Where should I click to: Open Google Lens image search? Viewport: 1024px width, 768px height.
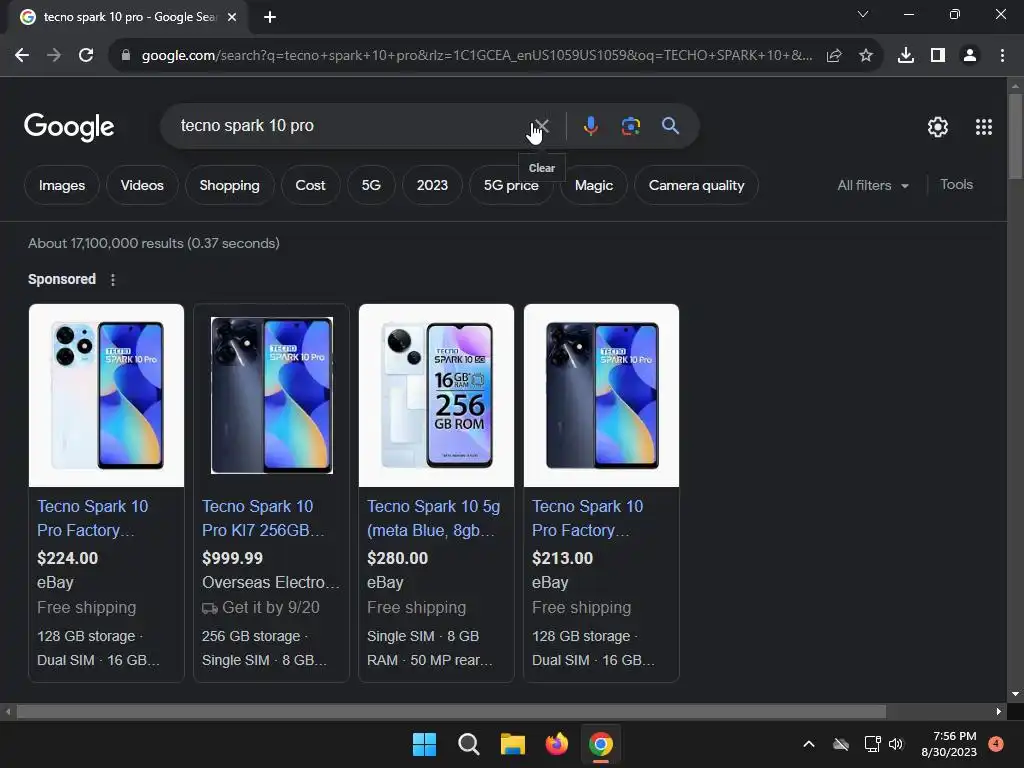click(630, 125)
